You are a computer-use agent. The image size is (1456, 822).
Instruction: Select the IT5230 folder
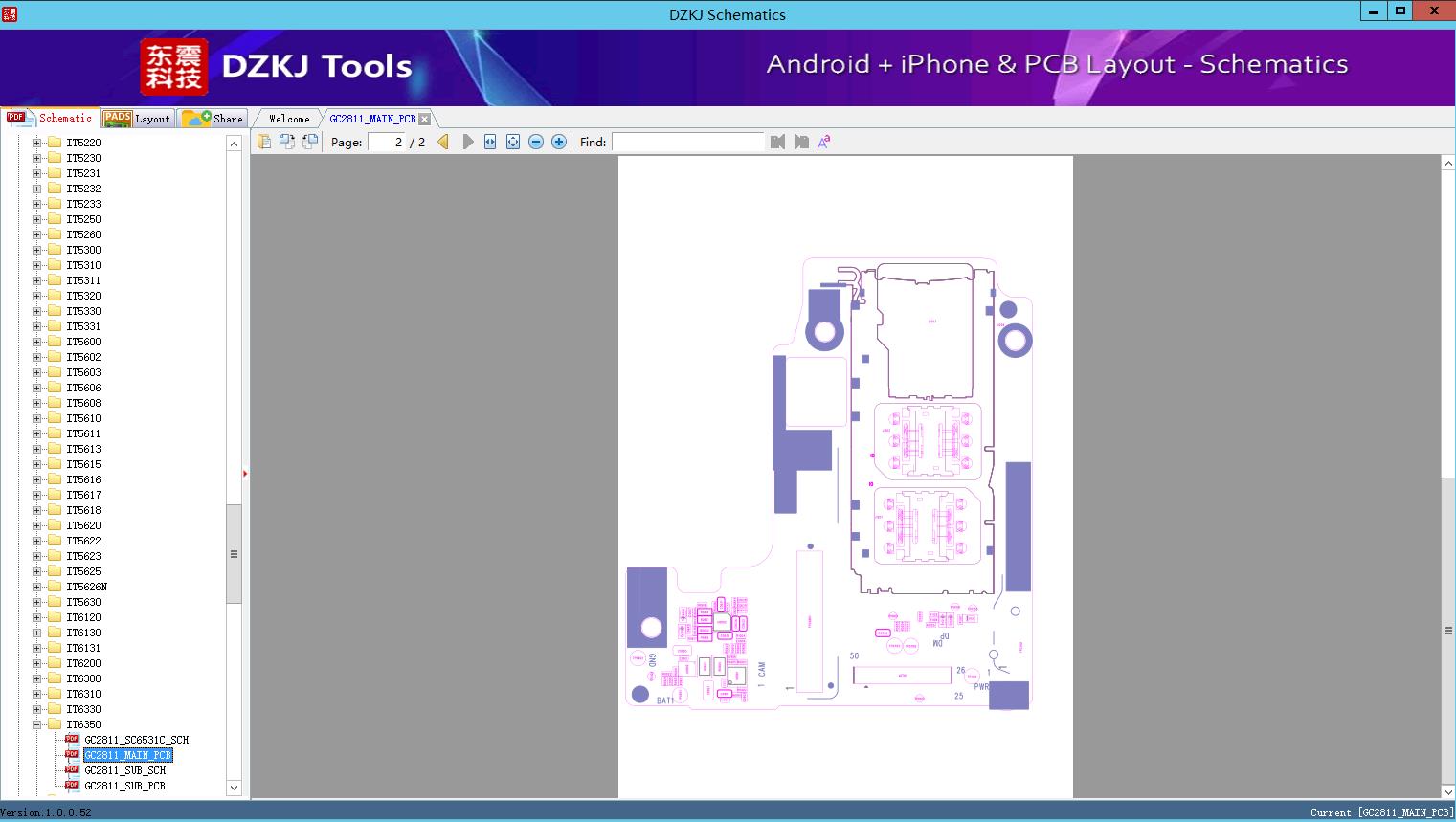[83, 158]
